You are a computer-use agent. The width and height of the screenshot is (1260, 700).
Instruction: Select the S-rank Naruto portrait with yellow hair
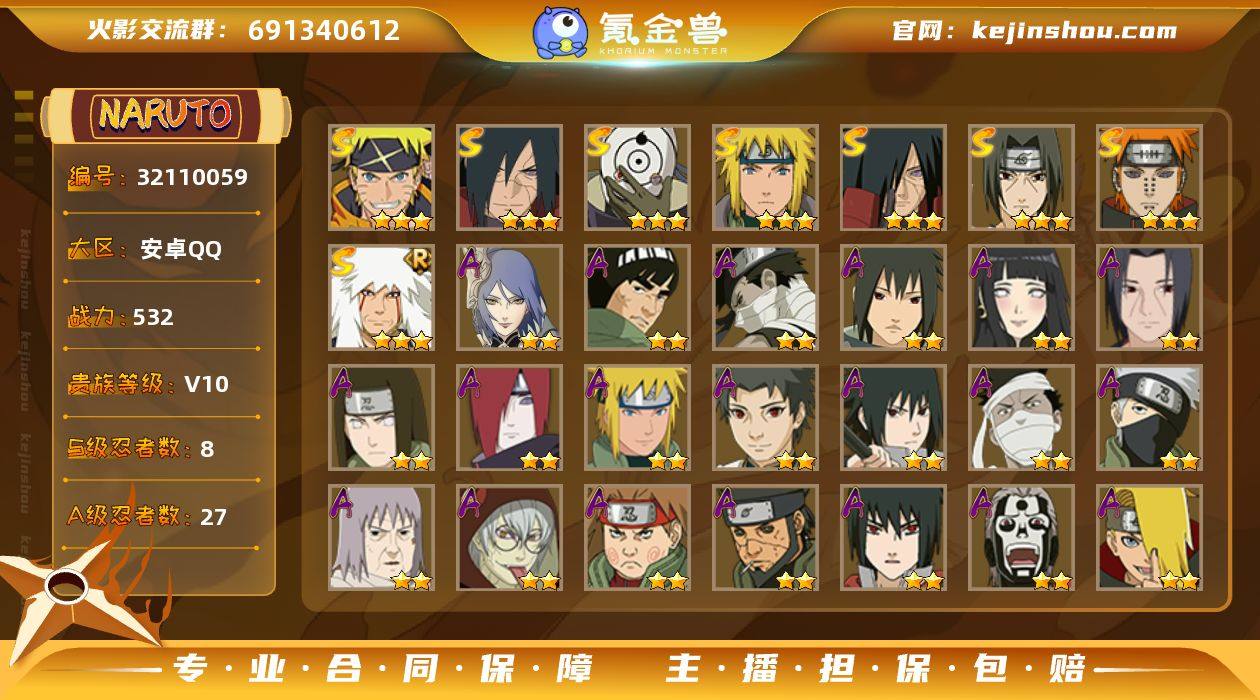click(x=381, y=178)
